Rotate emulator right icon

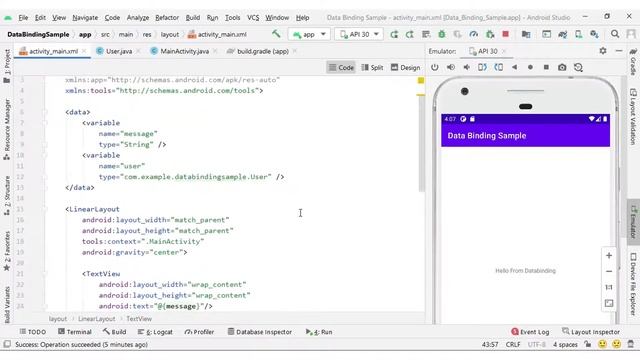click(498, 67)
